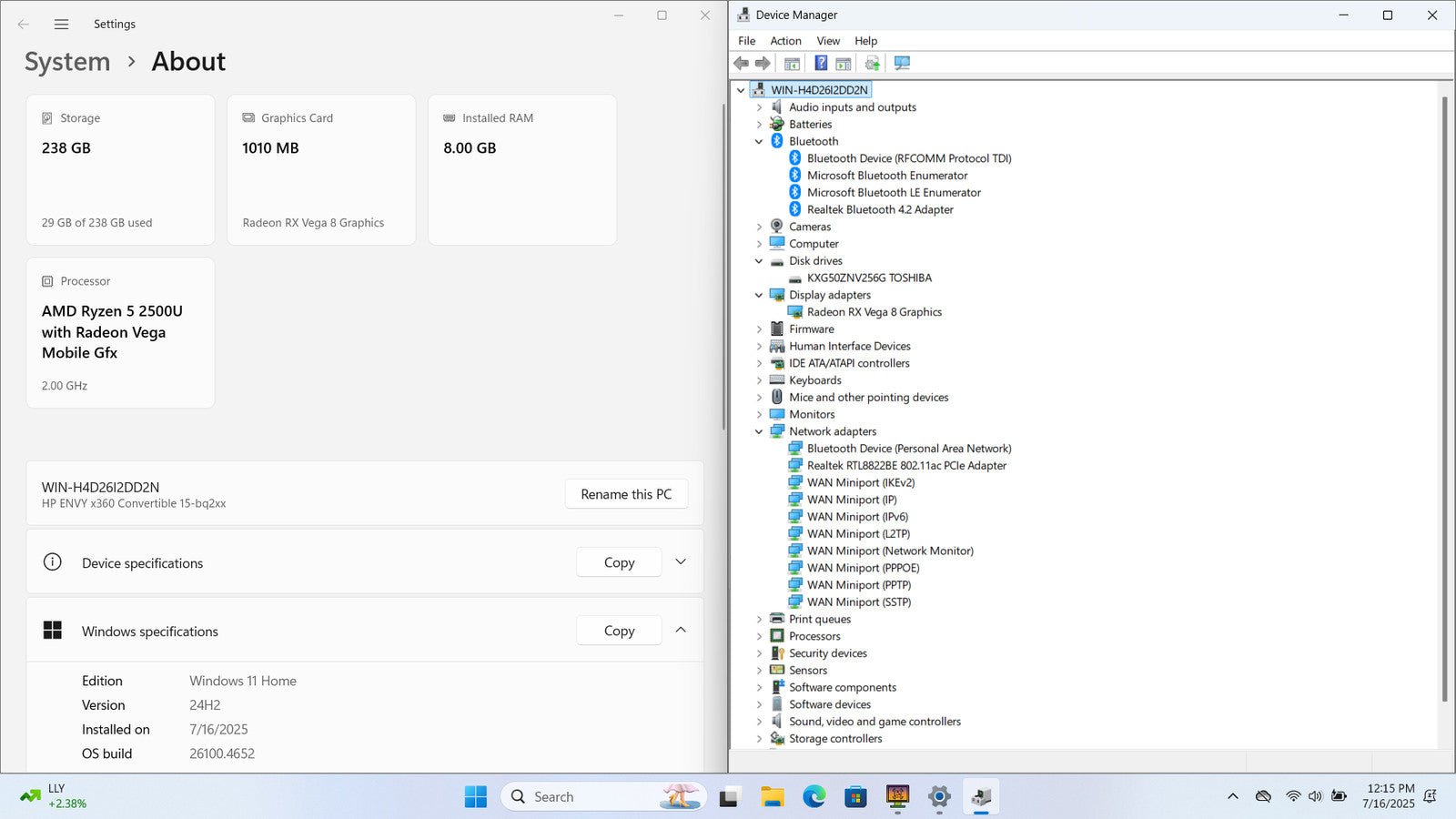Collapse the Bluetooth category
Screen dimensions: 1456x819
pos(759,142)
